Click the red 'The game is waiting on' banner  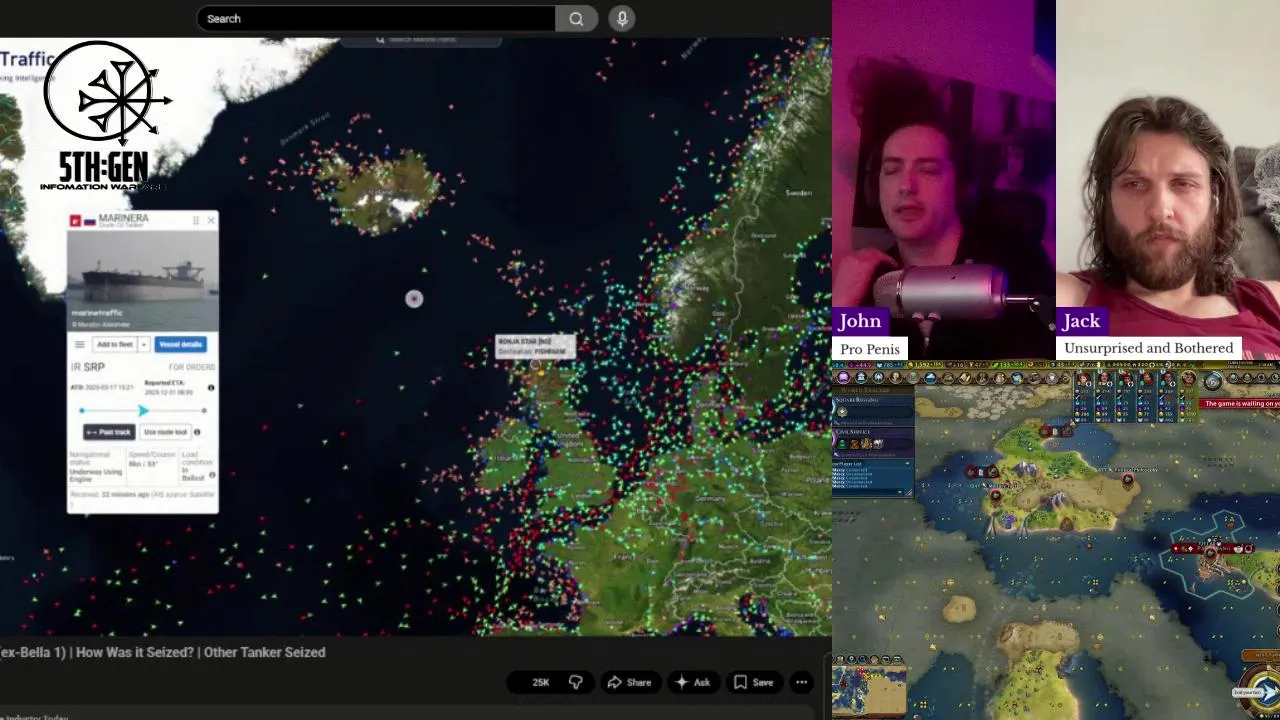(1240, 403)
